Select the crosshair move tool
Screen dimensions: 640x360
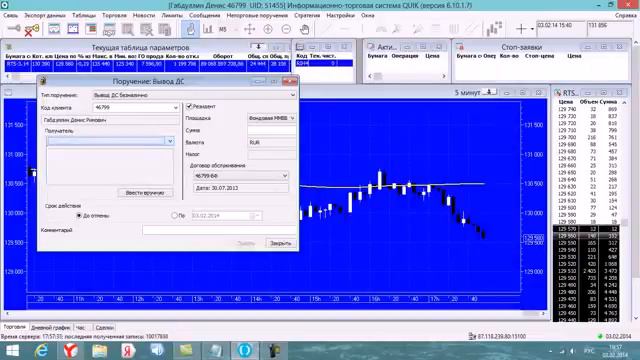(249, 29)
